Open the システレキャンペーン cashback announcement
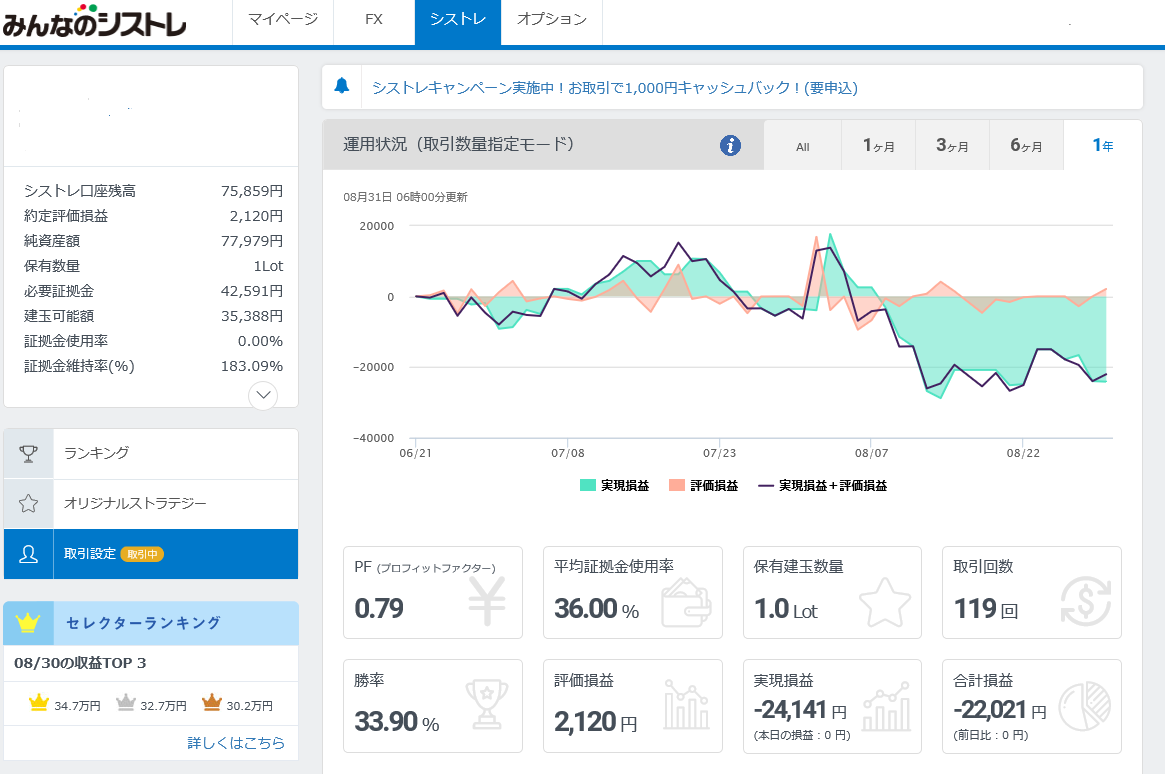This screenshot has width=1165, height=774. [614, 88]
